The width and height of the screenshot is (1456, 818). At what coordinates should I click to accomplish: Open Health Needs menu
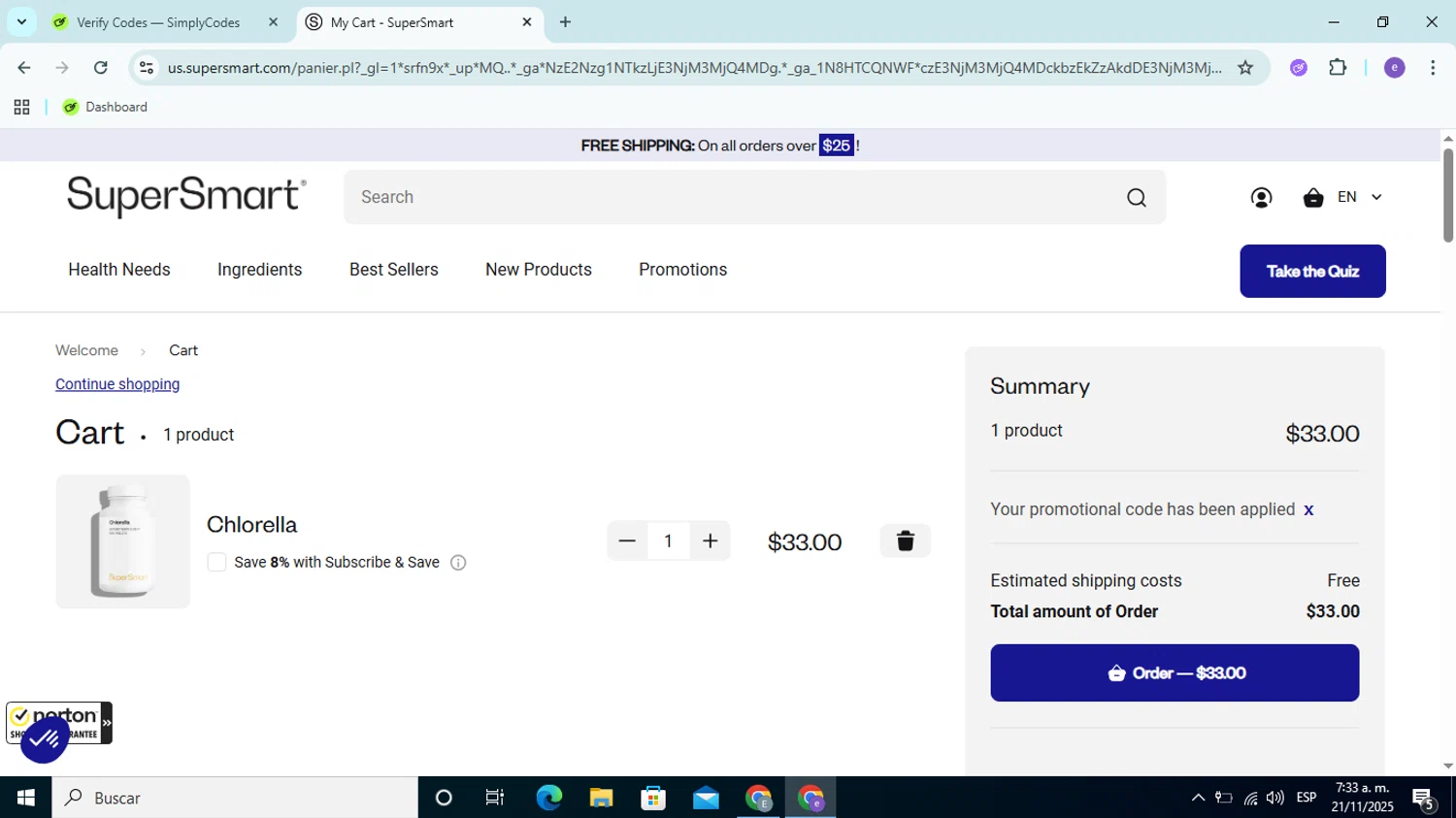(x=119, y=270)
